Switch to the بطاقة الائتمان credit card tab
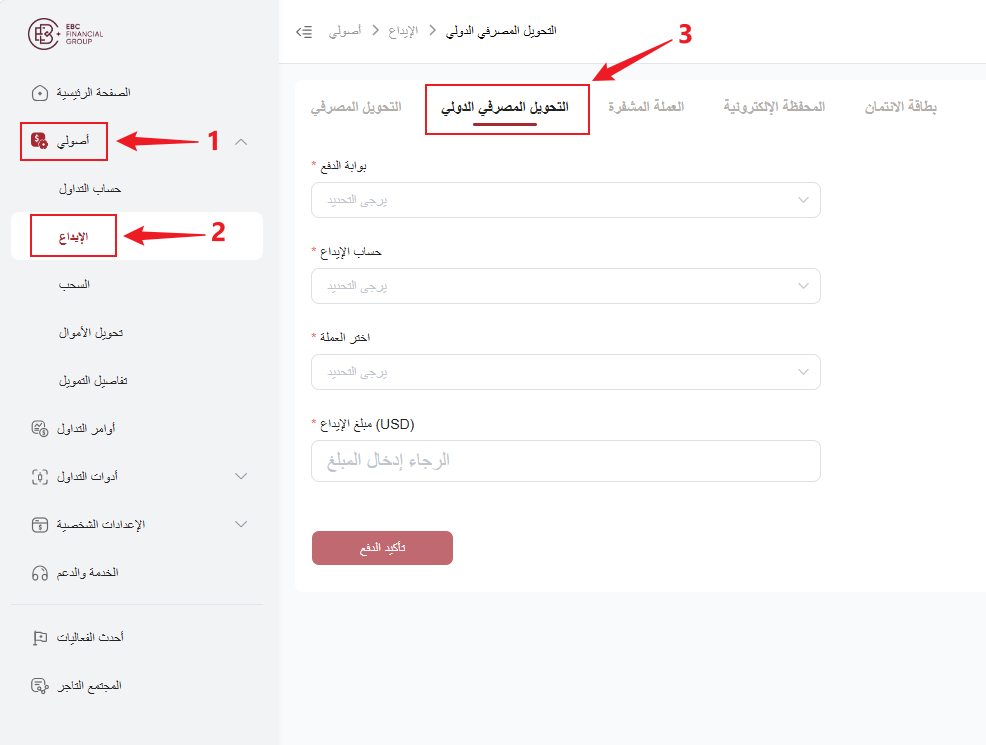This screenshot has width=986, height=745. [900, 107]
